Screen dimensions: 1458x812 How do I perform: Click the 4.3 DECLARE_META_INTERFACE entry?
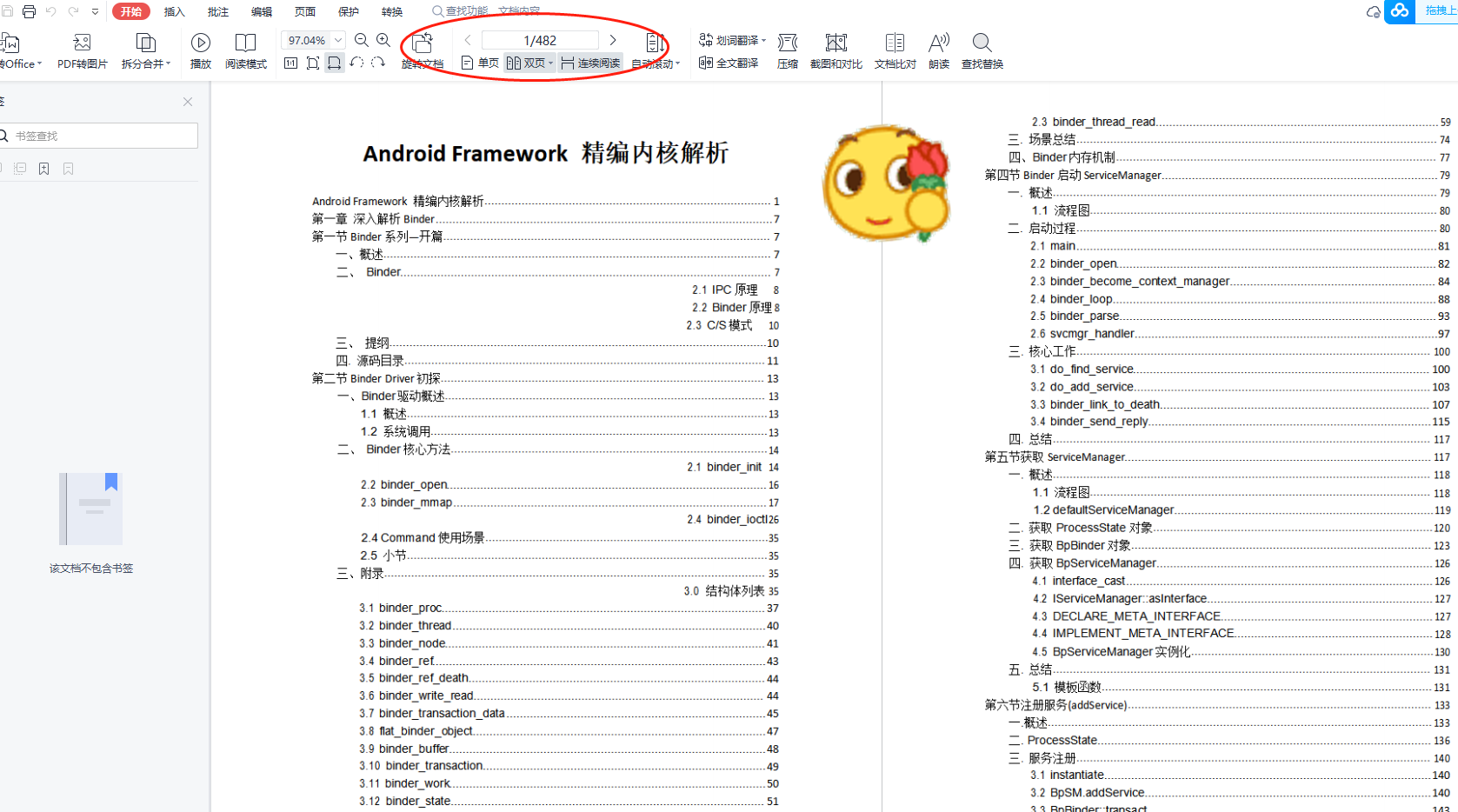point(1241,616)
